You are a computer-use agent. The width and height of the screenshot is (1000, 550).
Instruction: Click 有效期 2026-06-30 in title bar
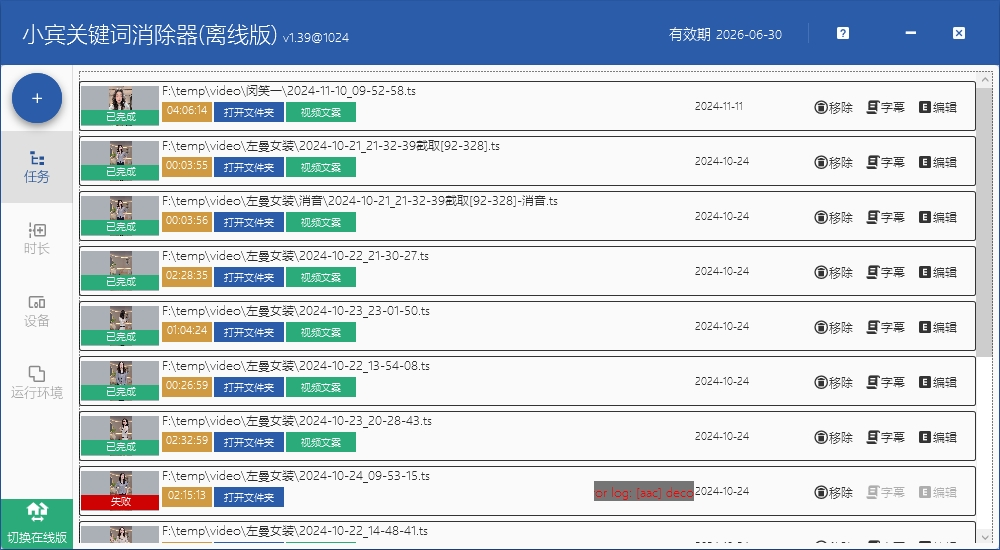725,34
